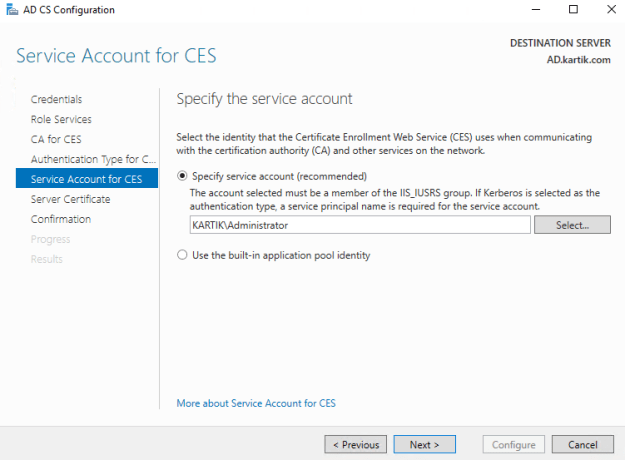
Task: Select Specify service account radio button
Action: click(x=182, y=176)
